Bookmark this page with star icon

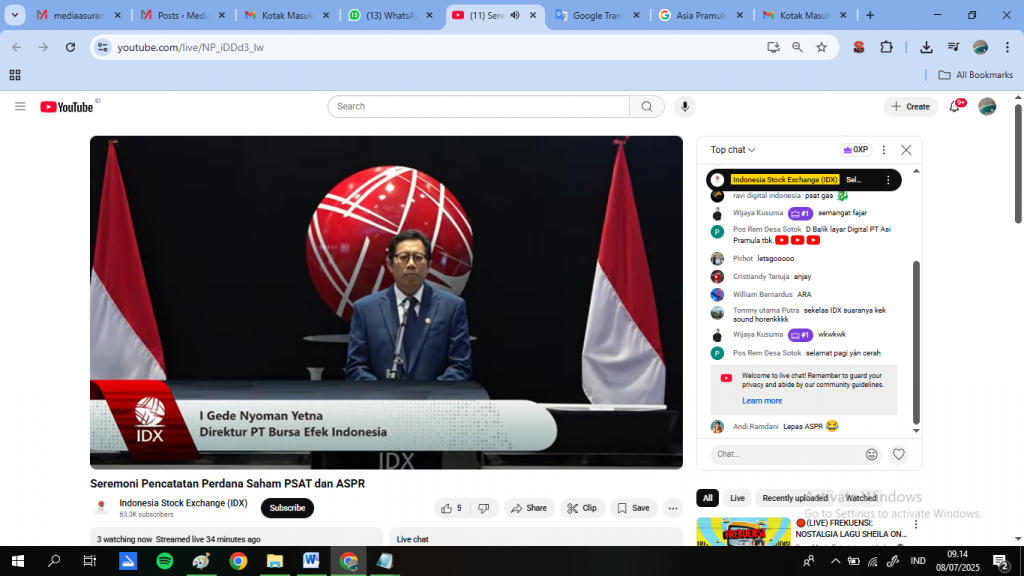tap(822, 47)
